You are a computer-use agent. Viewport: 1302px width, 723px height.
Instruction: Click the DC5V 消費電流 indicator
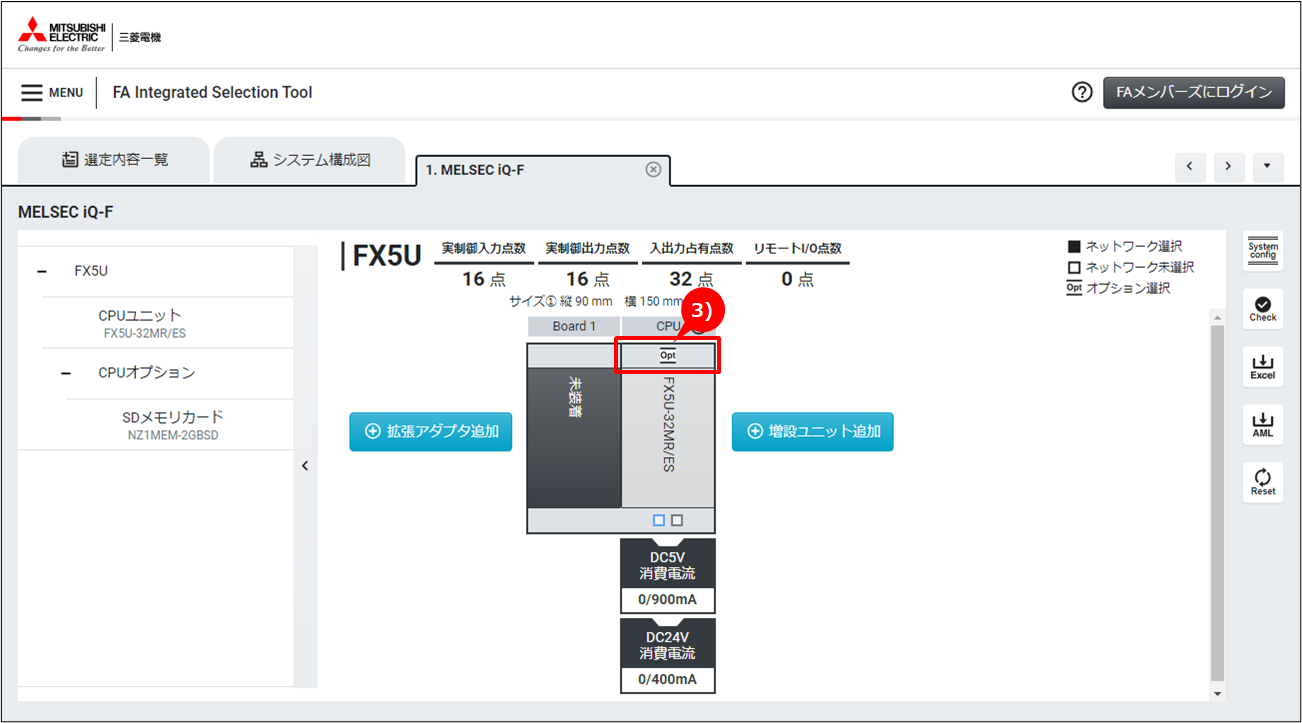(668, 576)
